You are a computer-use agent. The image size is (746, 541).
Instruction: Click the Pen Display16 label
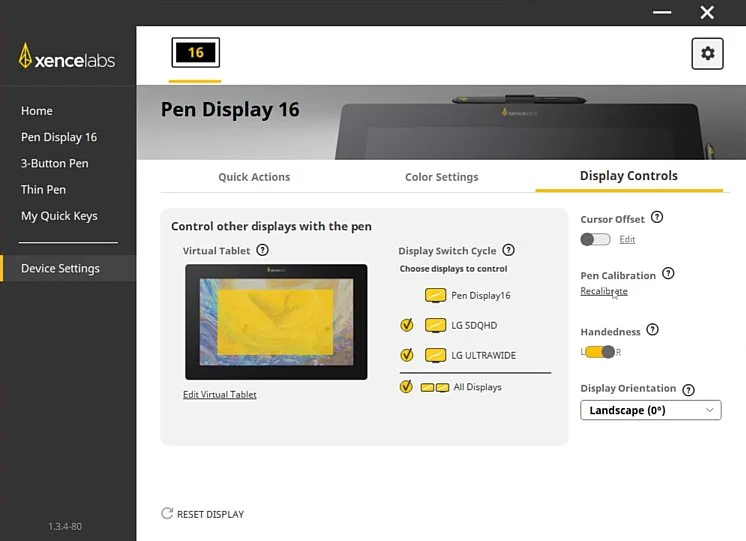coord(481,295)
